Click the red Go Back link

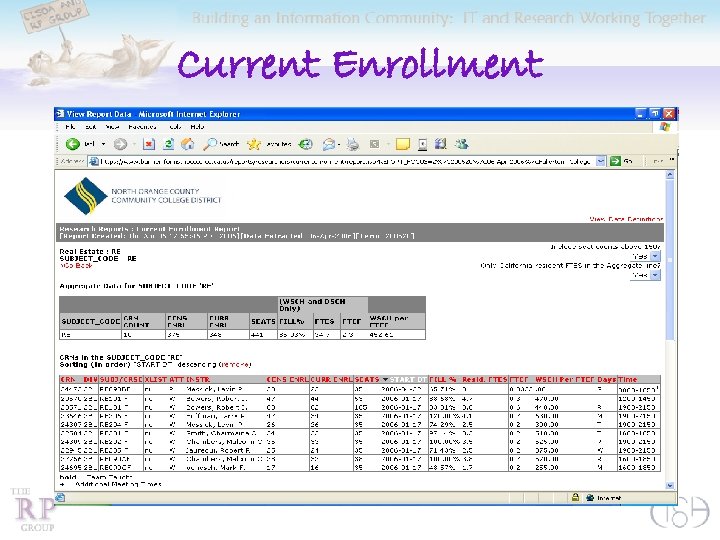coord(76,265)
